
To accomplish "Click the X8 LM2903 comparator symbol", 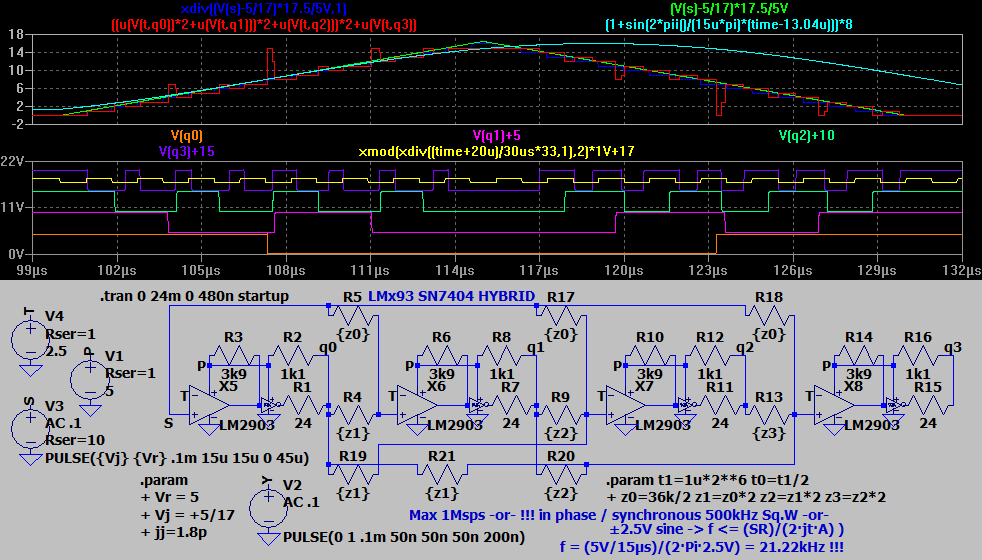I will point(833,405).
